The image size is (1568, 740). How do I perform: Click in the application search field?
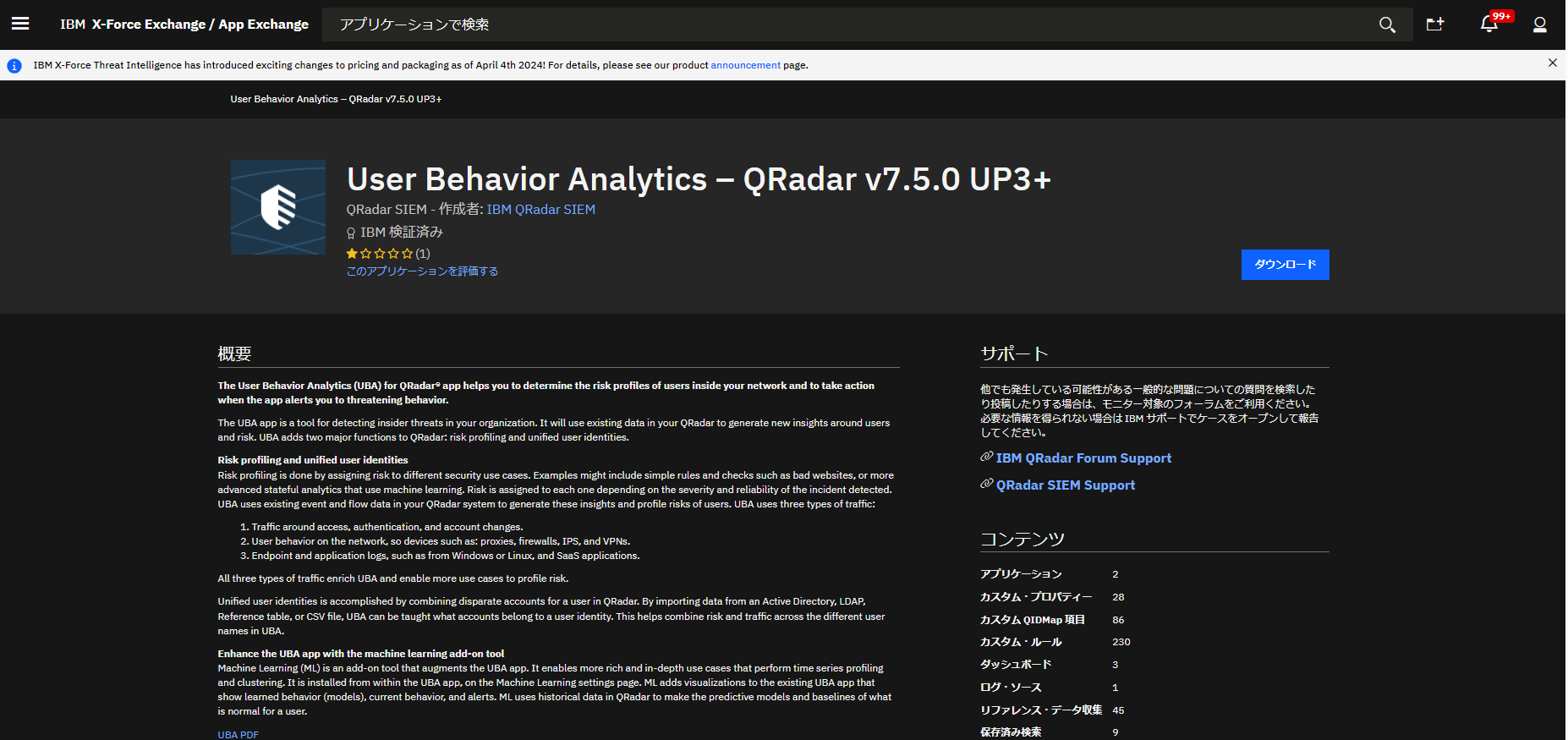click(x=850, y=25)
